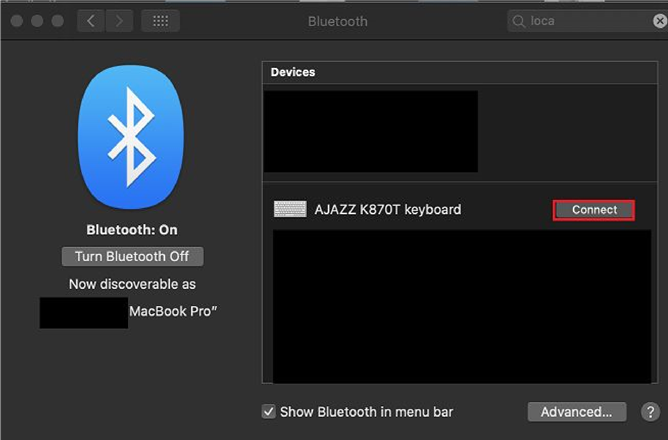Screen dimensions: 668x440
Task: Click the 'MacBook Pro' computer name text
Action: (173, 311)
